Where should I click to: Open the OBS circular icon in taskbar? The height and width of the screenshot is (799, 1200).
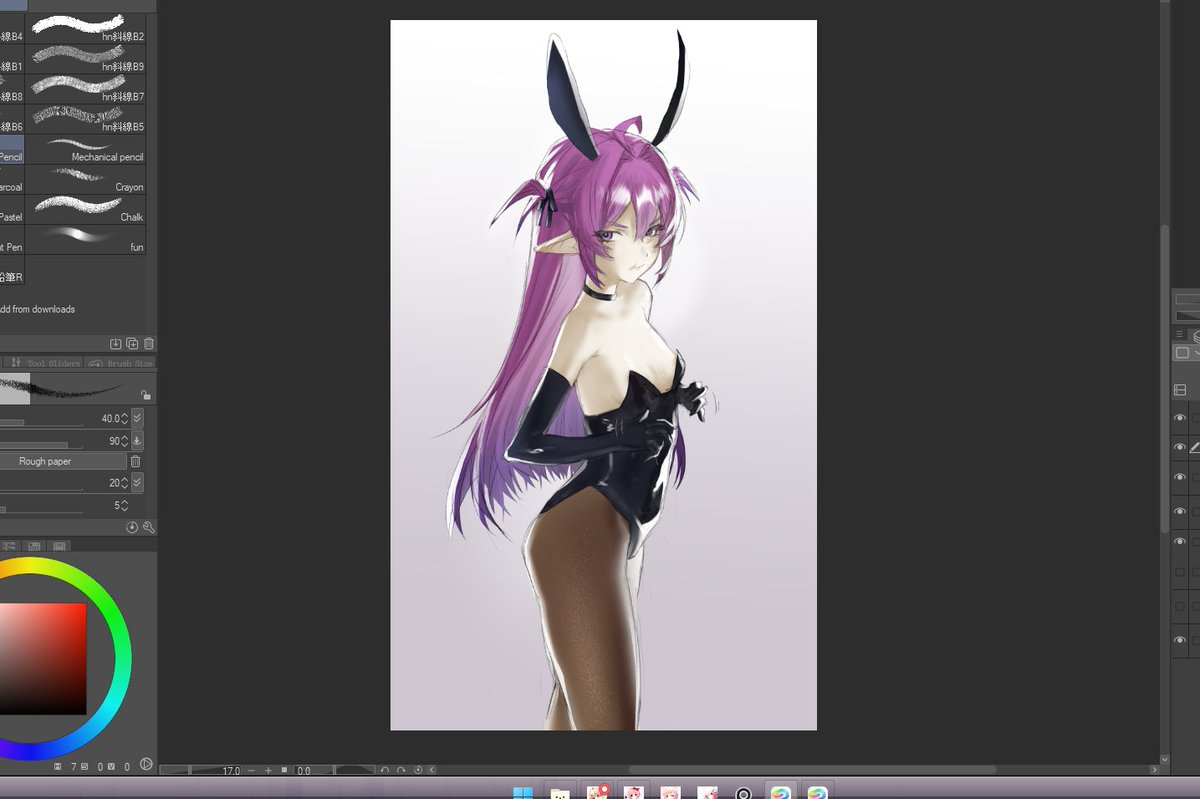click(x=743, y=793)
